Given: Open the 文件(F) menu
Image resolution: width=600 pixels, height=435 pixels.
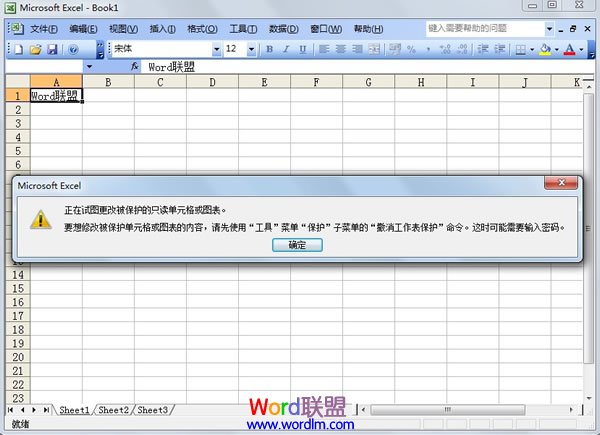Looking at the screenshot, I should pyautogui.click(x=44, y=29).
